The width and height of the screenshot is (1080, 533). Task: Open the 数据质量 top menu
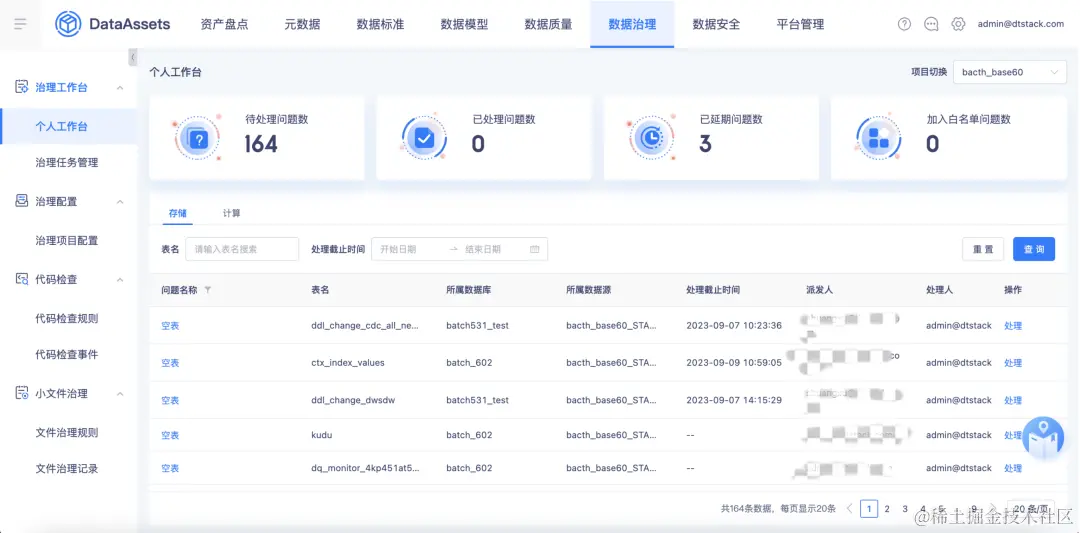pos(548,24)
